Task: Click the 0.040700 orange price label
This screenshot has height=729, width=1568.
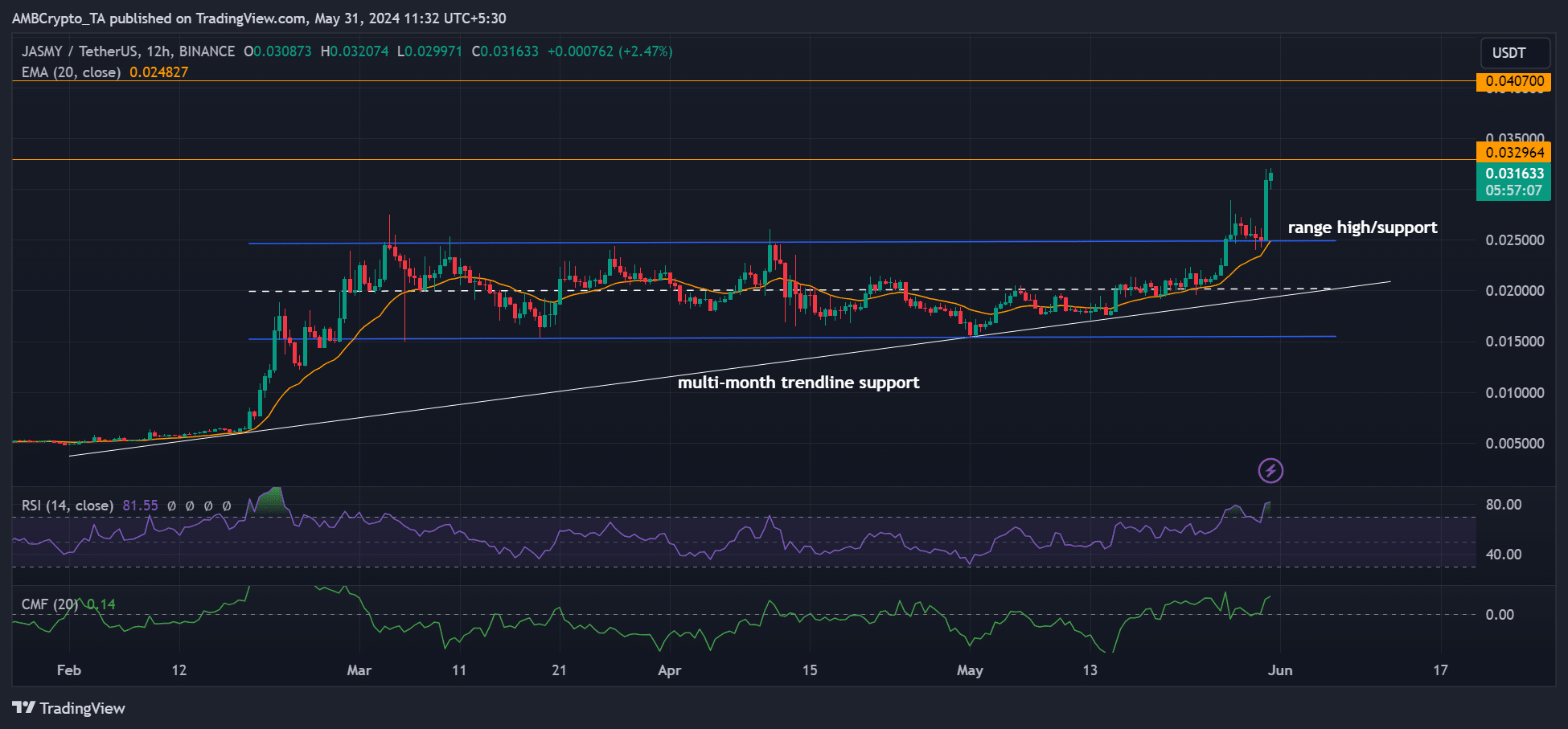Action: click(x=1513, y=81)
